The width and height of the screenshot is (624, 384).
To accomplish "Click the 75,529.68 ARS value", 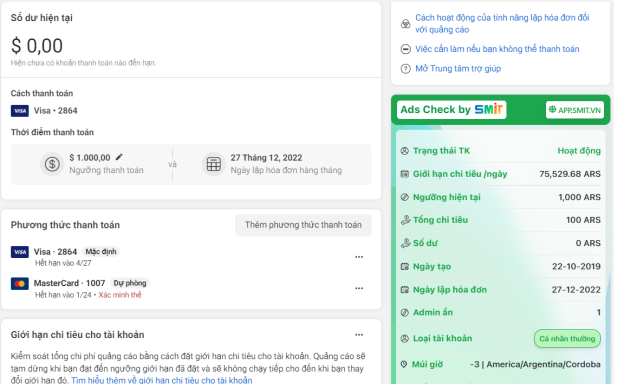I will pos(570,174).
